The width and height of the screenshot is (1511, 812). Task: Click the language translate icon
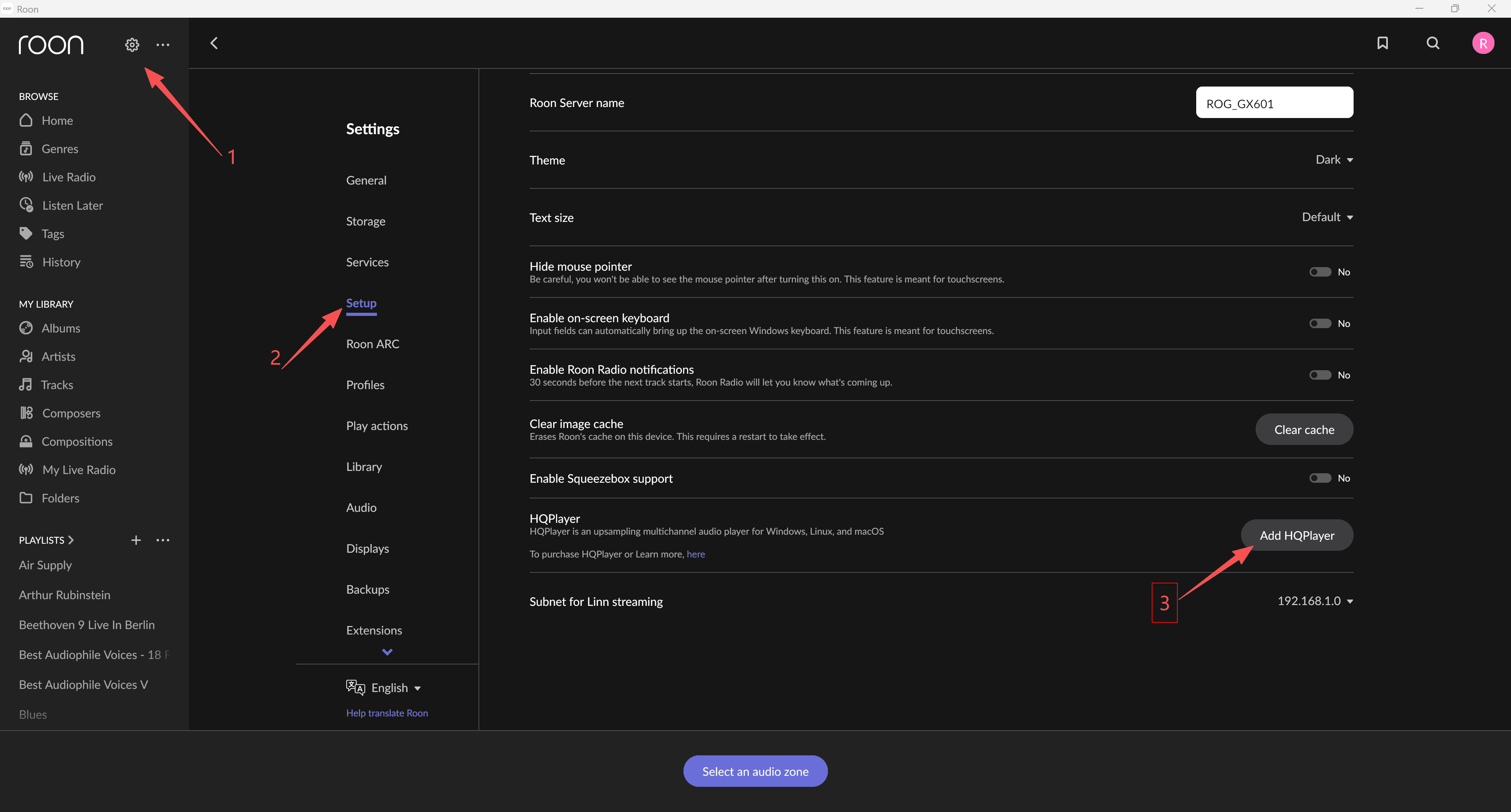point(355,687)
